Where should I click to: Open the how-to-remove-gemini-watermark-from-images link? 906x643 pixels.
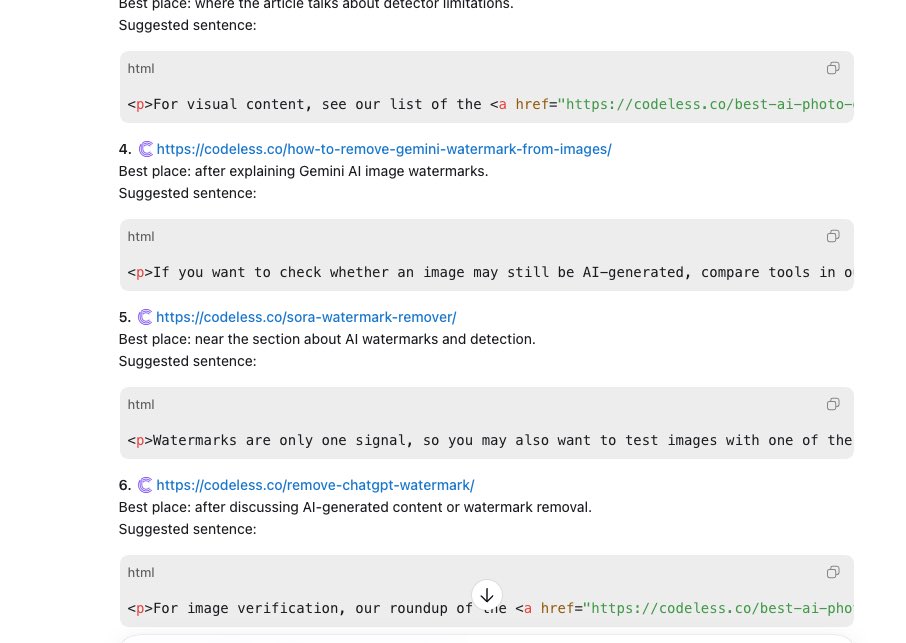click(384, 149)
